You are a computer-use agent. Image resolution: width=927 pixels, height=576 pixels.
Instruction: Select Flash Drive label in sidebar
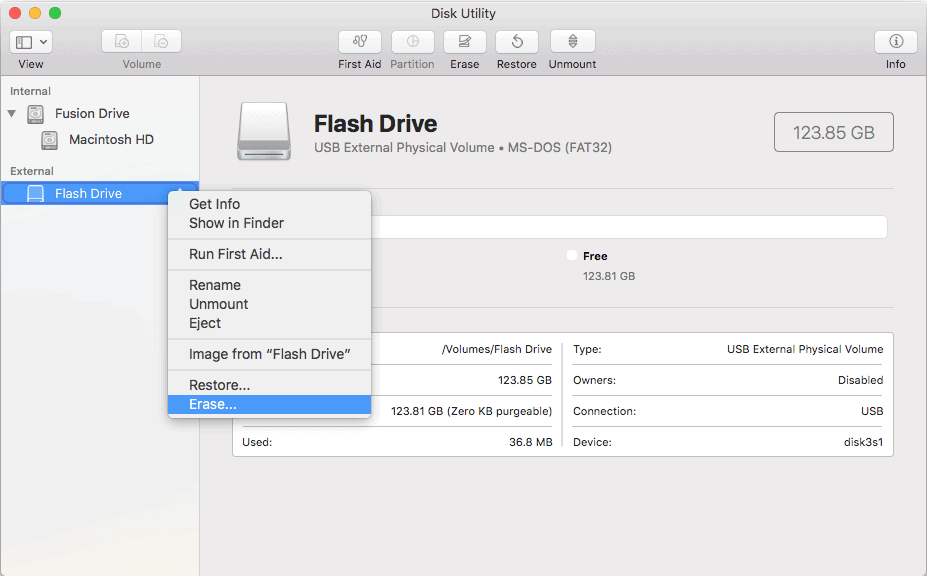pos(89,193)
